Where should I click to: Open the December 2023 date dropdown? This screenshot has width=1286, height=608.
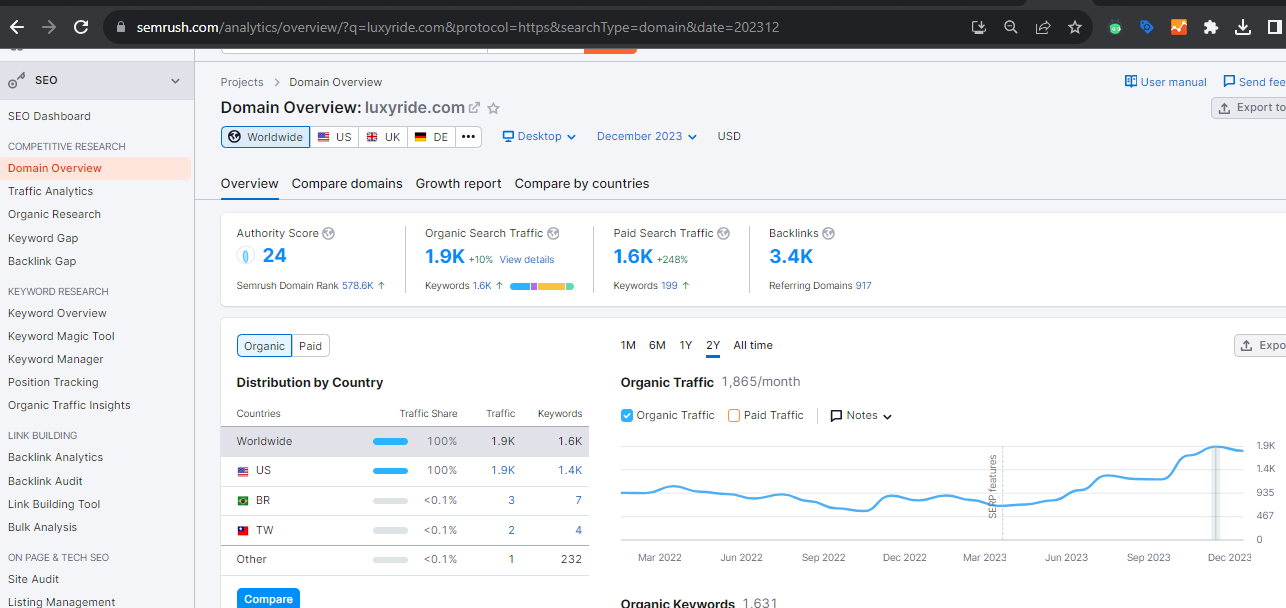click(647, 137)
